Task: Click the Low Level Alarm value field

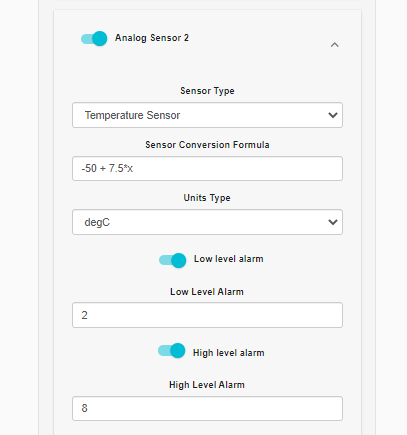Action: tap(207, 315)
